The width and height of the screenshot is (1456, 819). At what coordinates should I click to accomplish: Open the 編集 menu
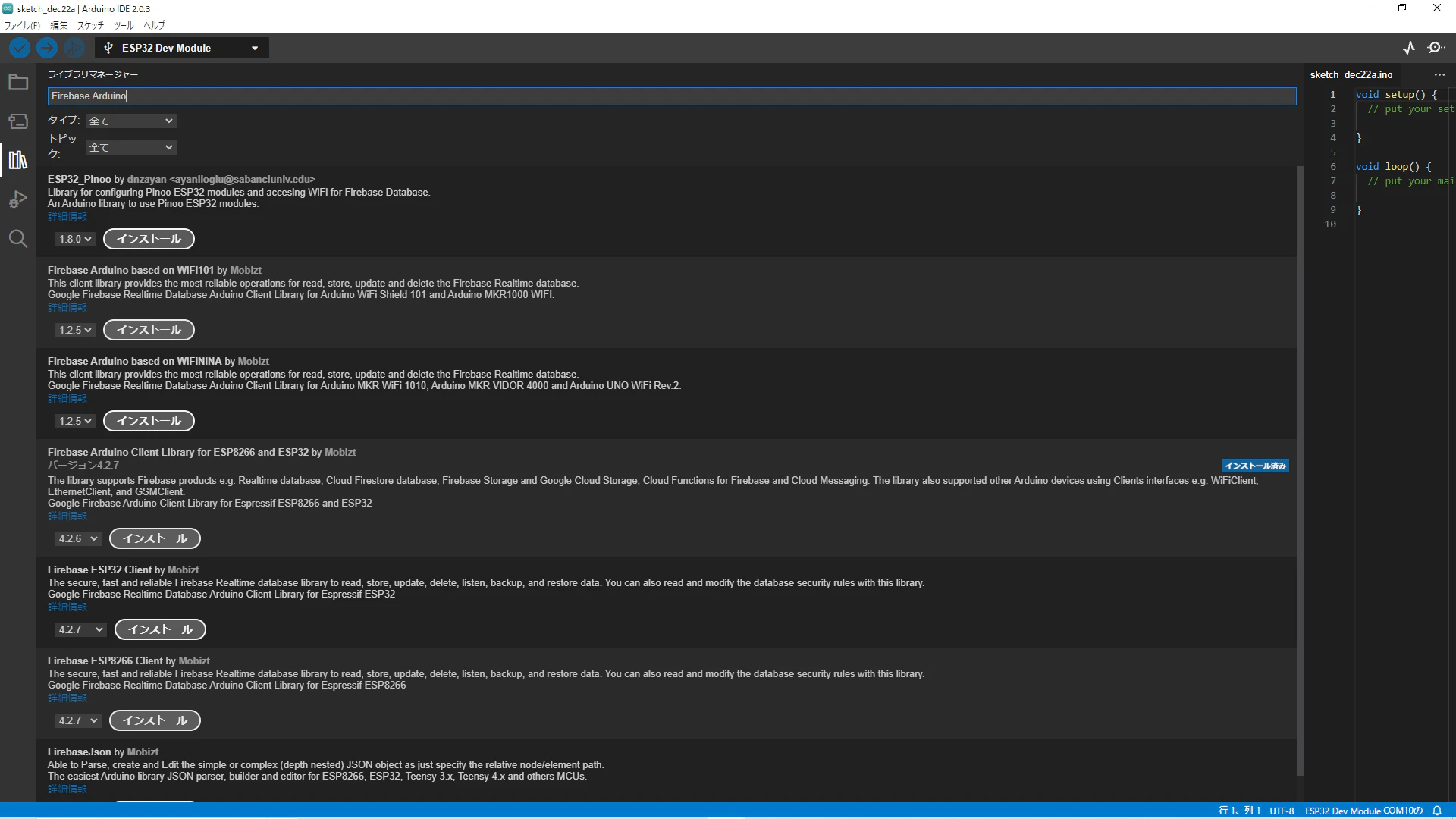tap(59, 25)
